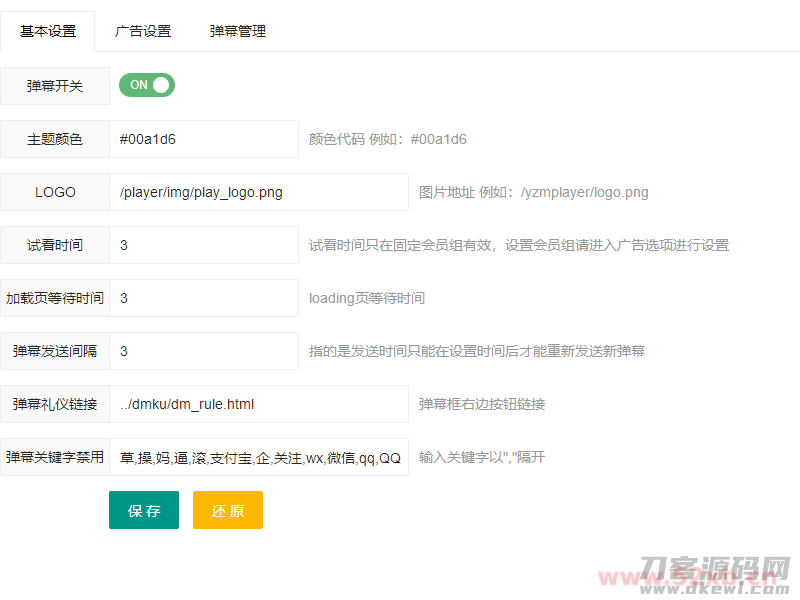Click the loading页等待时间 hint text

(367, 298)
